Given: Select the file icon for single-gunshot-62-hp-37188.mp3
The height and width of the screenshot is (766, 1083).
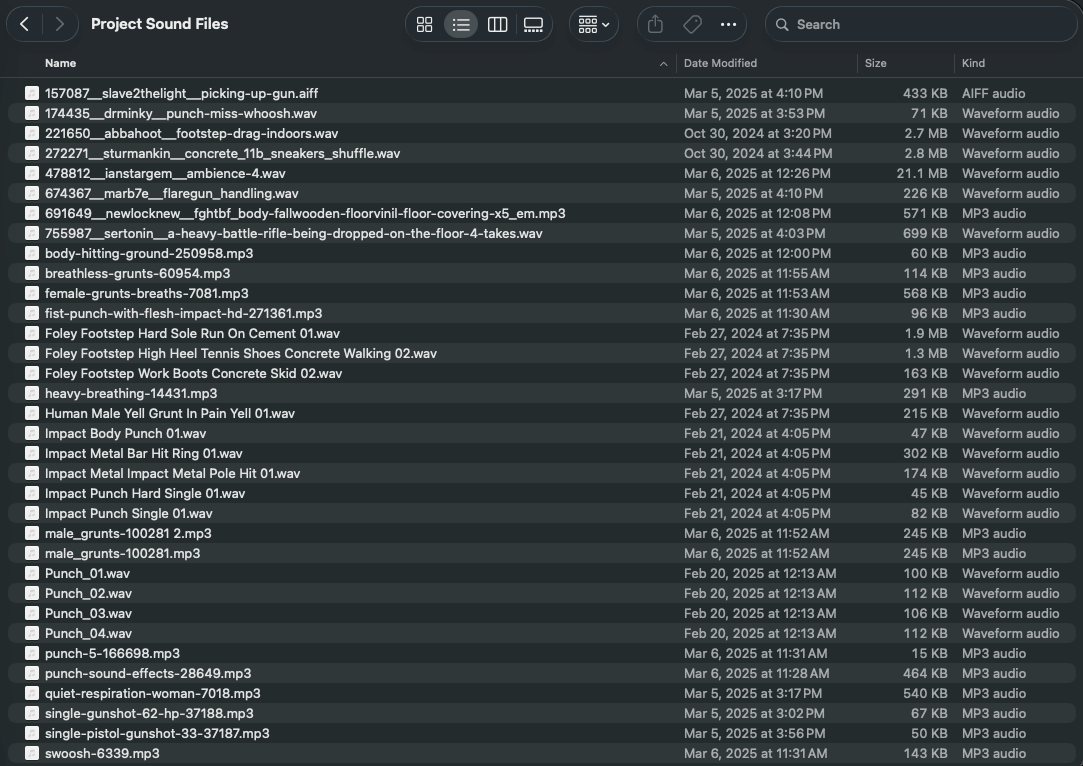Looking at the screenshot, I should [32, 714].
